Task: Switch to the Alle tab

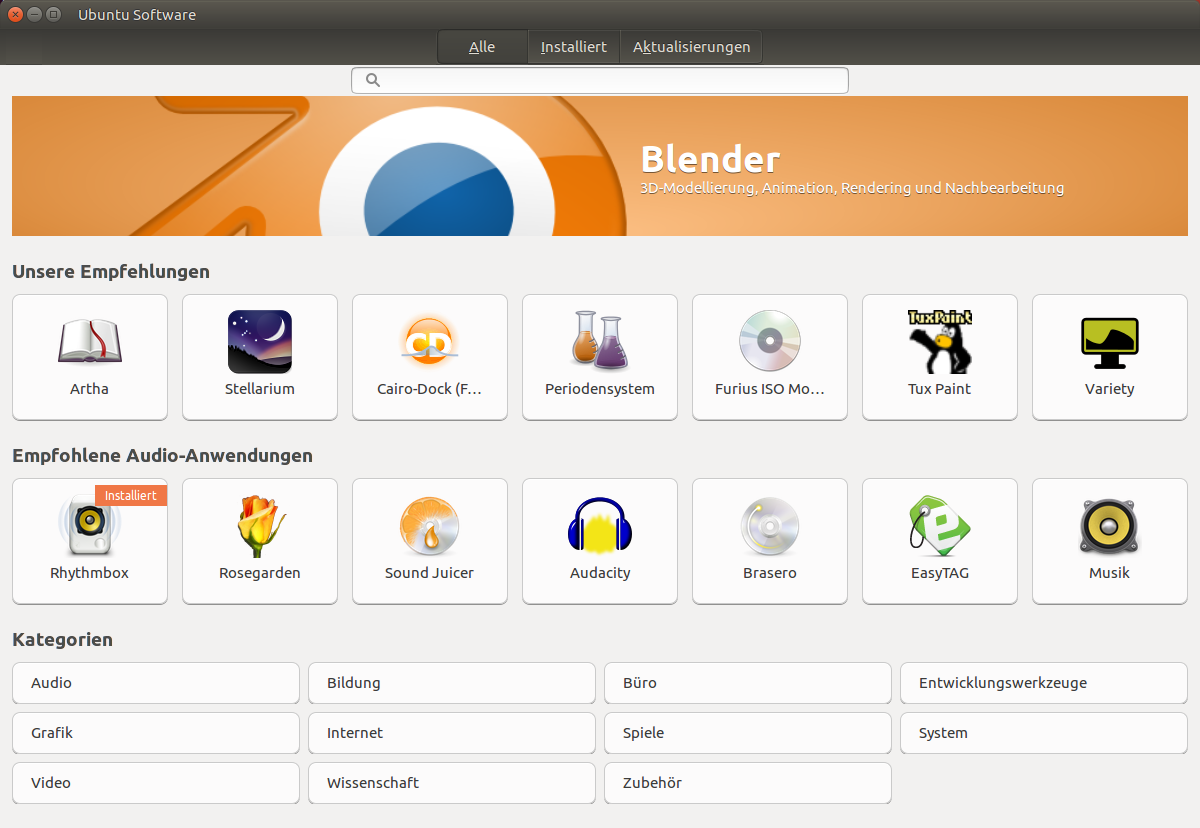Action: [x=482, y=47]
